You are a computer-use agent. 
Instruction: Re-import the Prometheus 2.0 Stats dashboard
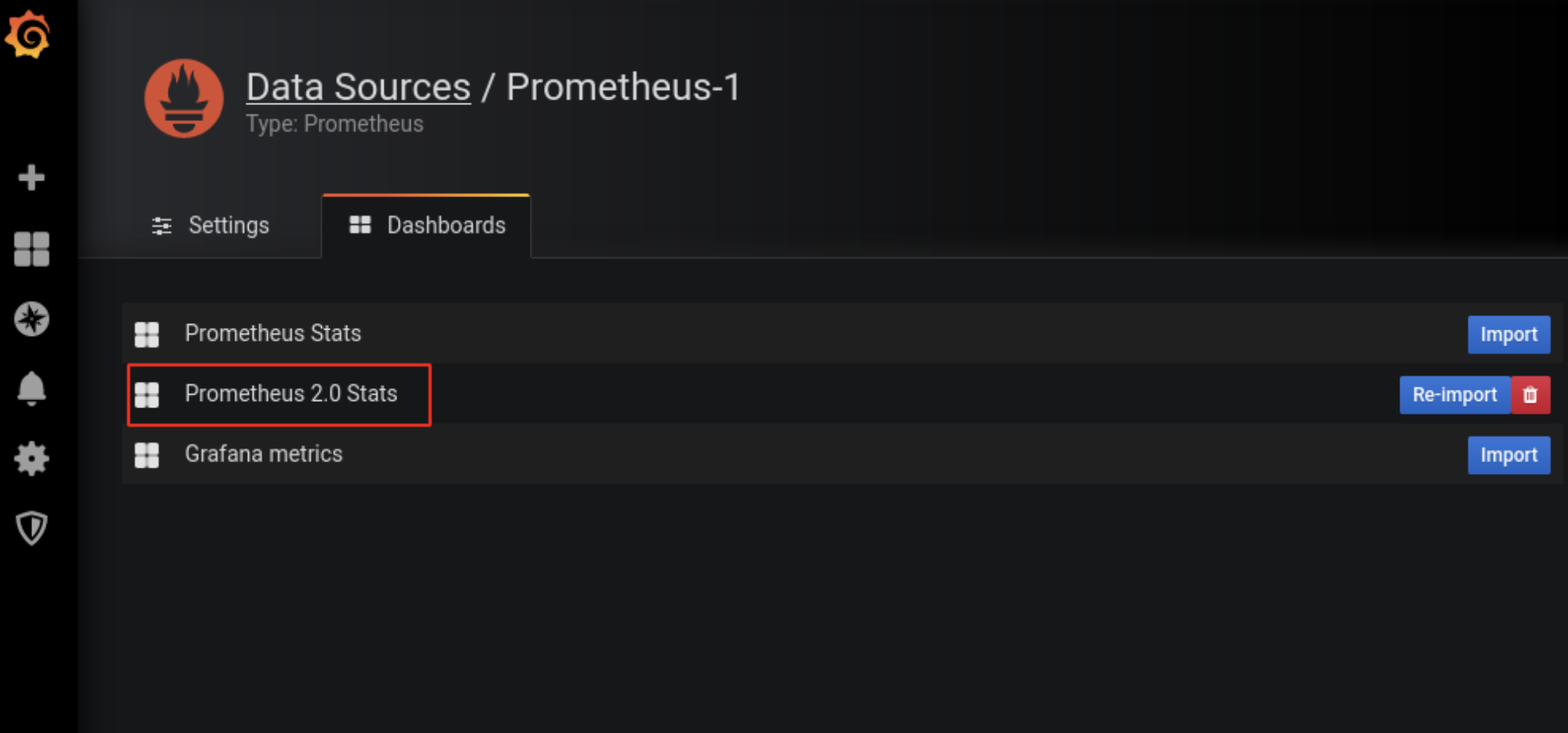coord(1455,395)
